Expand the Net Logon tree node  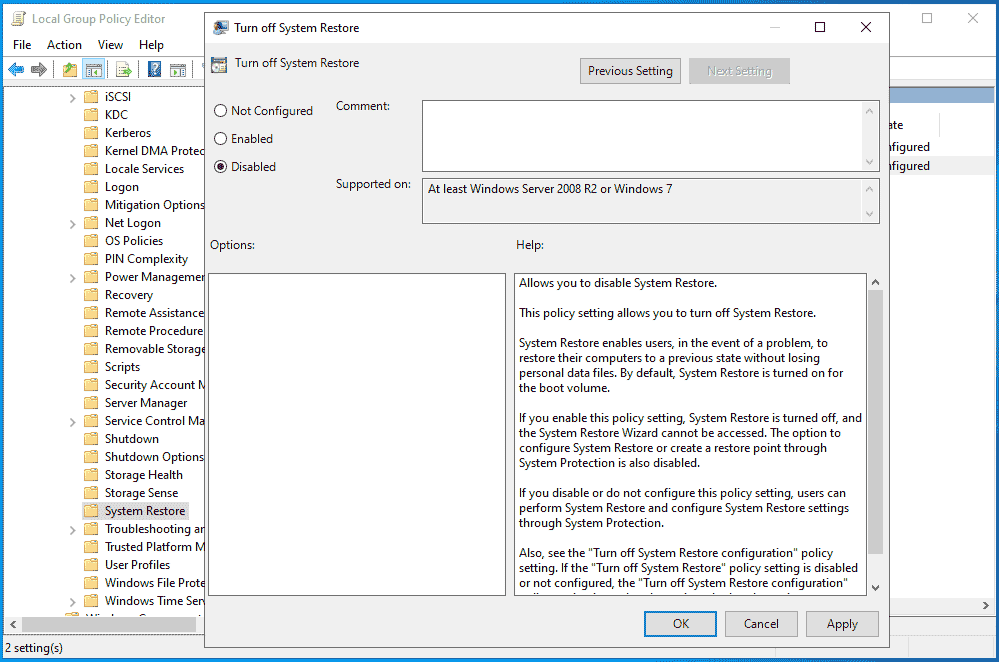pyautogui.click(x=72, y=222)
